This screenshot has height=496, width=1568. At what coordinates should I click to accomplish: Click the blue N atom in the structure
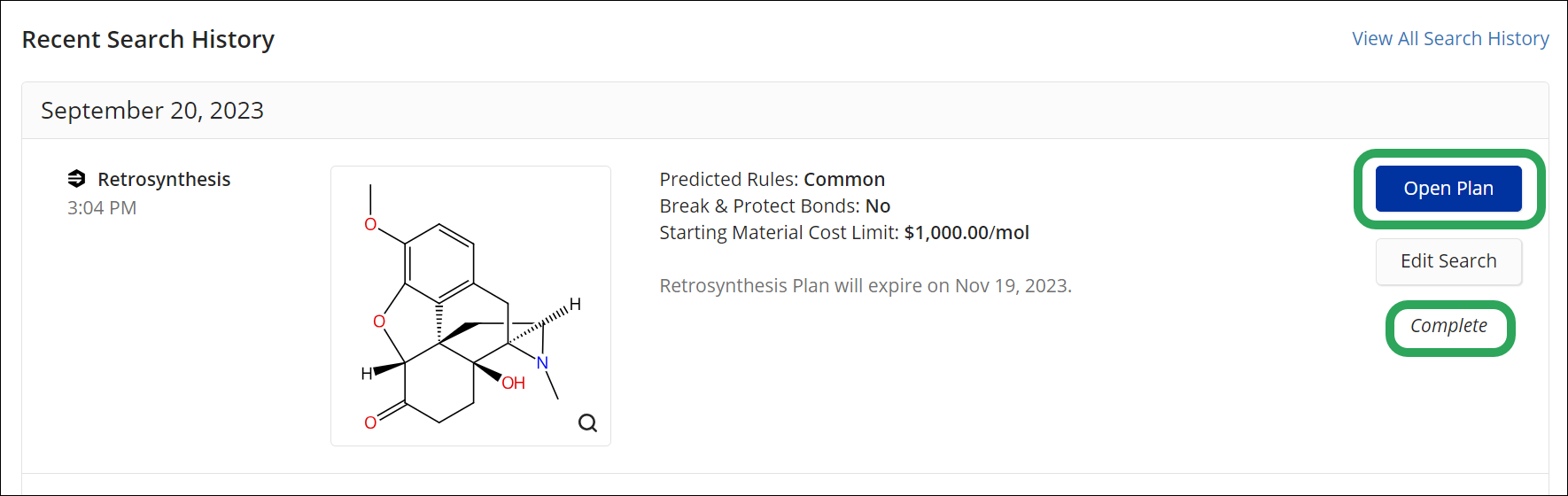(542, 362)
